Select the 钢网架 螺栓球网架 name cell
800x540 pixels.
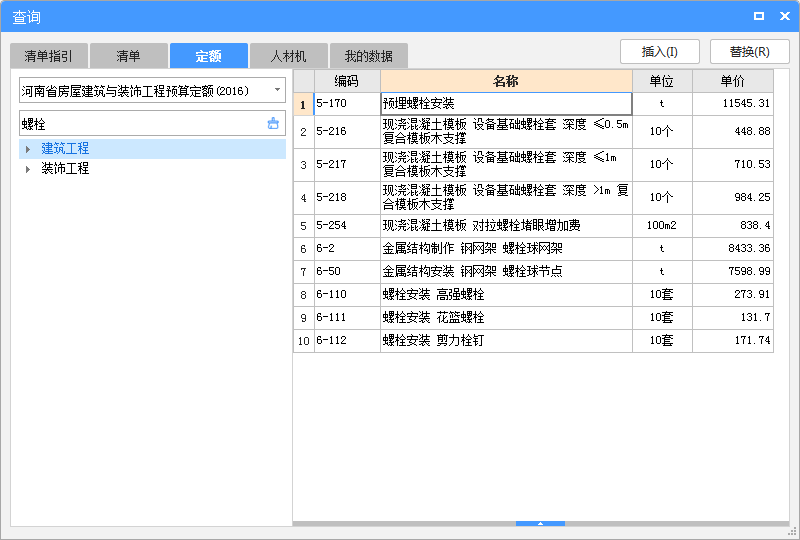pyautogui.click(x=506, y=249)
